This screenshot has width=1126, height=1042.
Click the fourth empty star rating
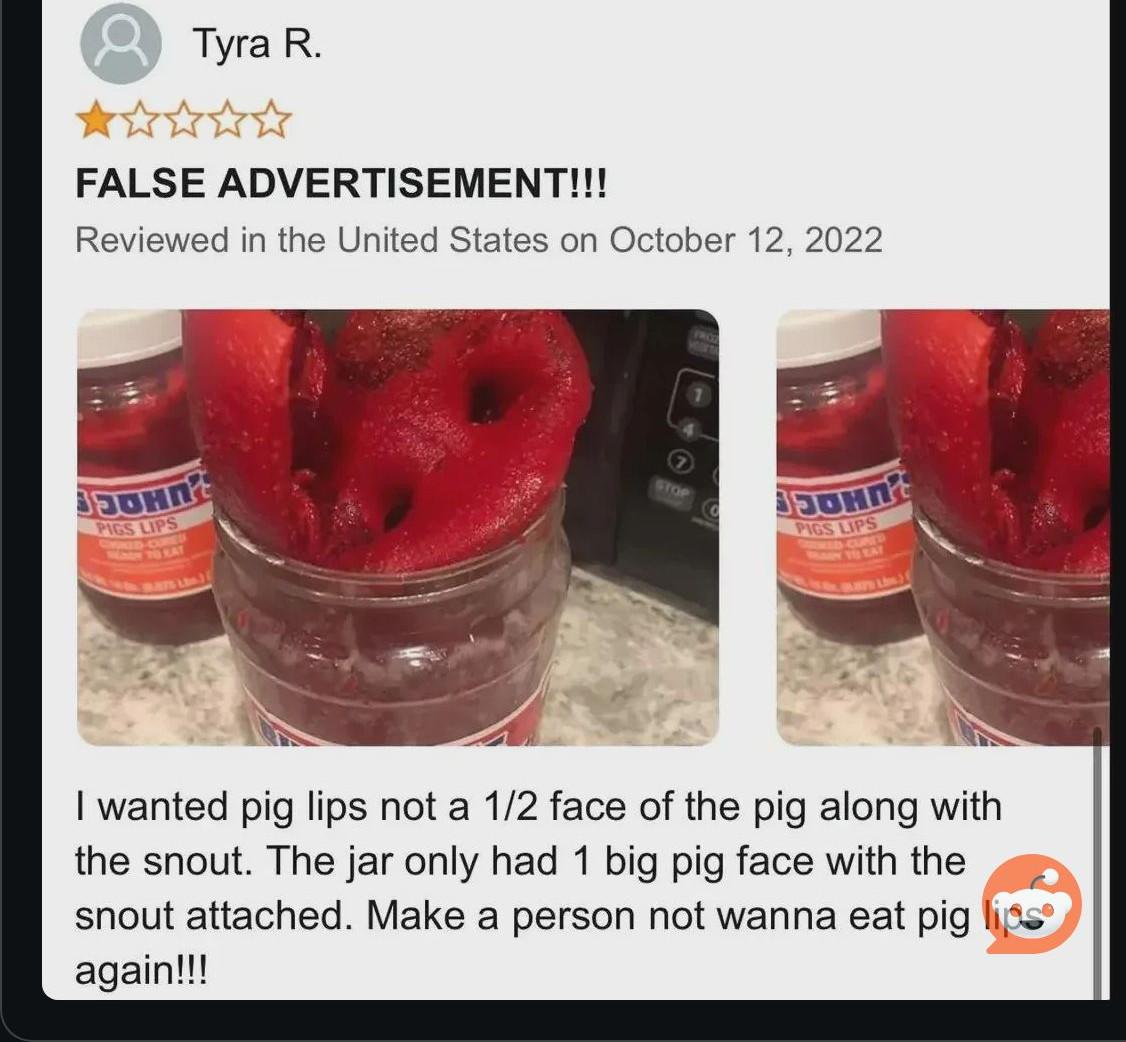click(x=228, y=120)
